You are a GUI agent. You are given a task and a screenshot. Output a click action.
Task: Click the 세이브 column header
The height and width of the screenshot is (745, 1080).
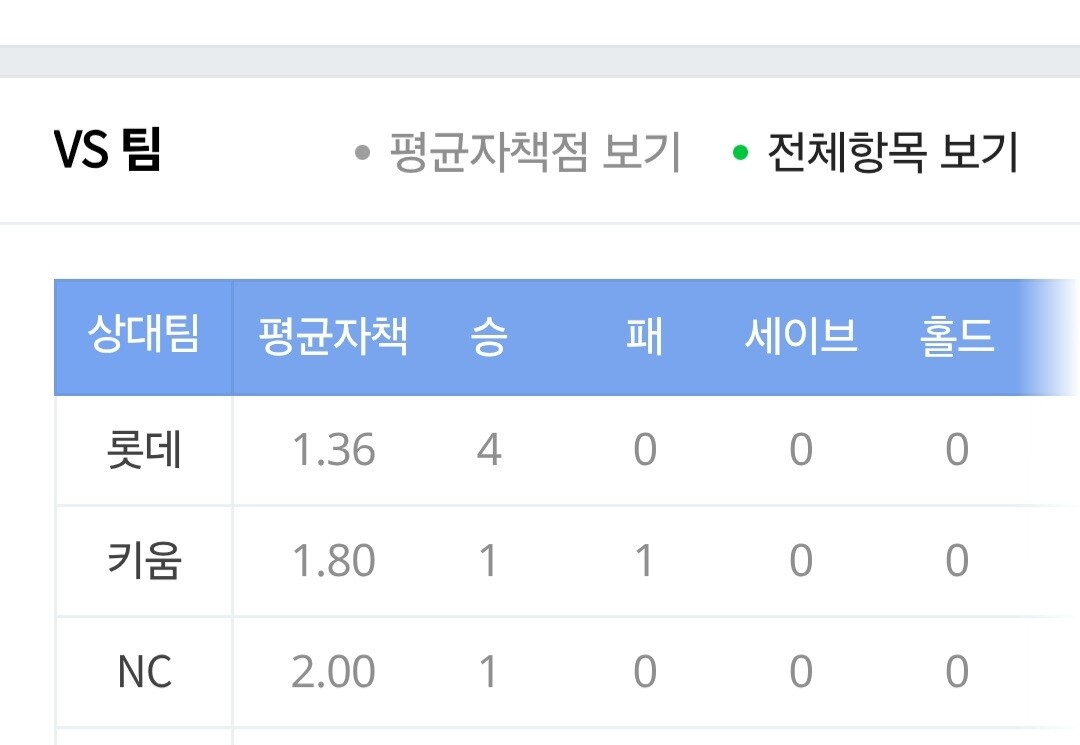(801, 337)
